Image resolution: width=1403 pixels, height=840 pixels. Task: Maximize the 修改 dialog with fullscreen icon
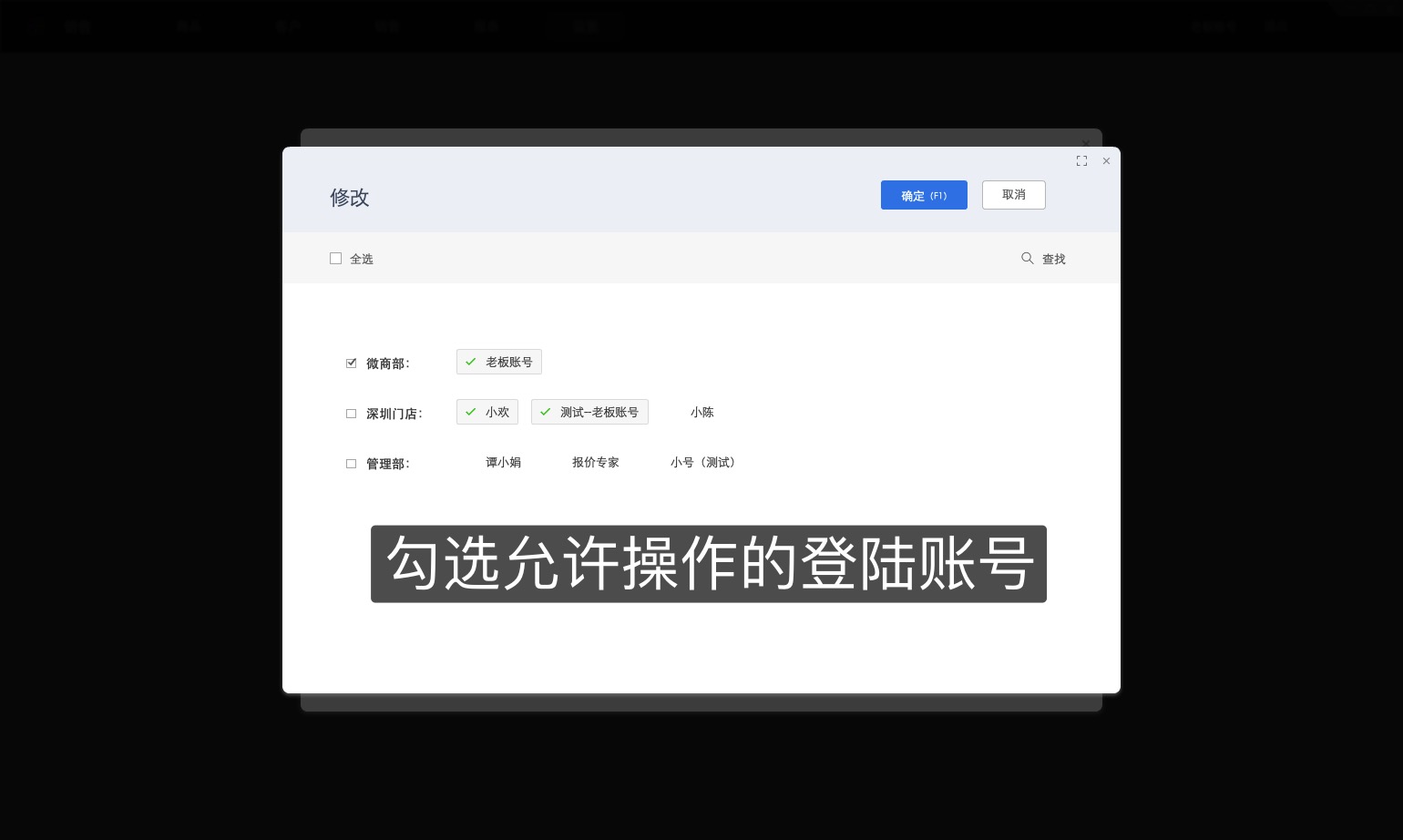[x=1081, y=161]
